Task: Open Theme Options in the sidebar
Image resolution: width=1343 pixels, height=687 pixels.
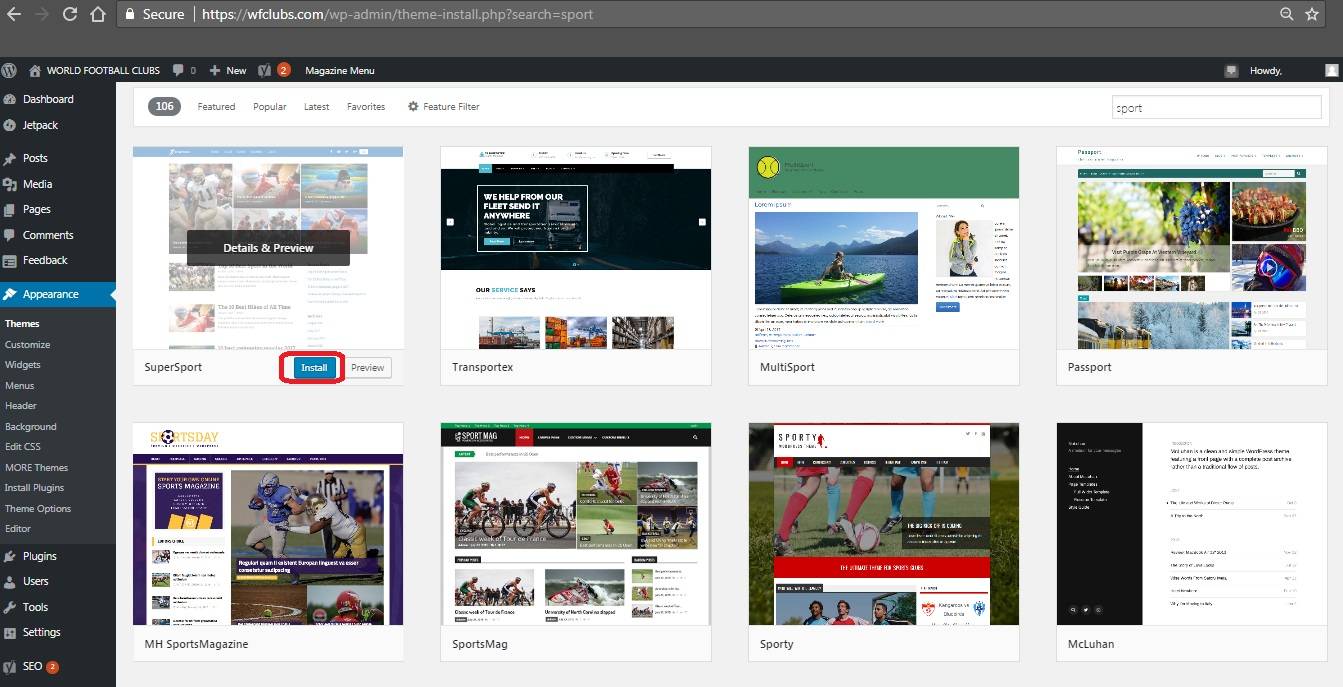Action: [x=38, y=508]
